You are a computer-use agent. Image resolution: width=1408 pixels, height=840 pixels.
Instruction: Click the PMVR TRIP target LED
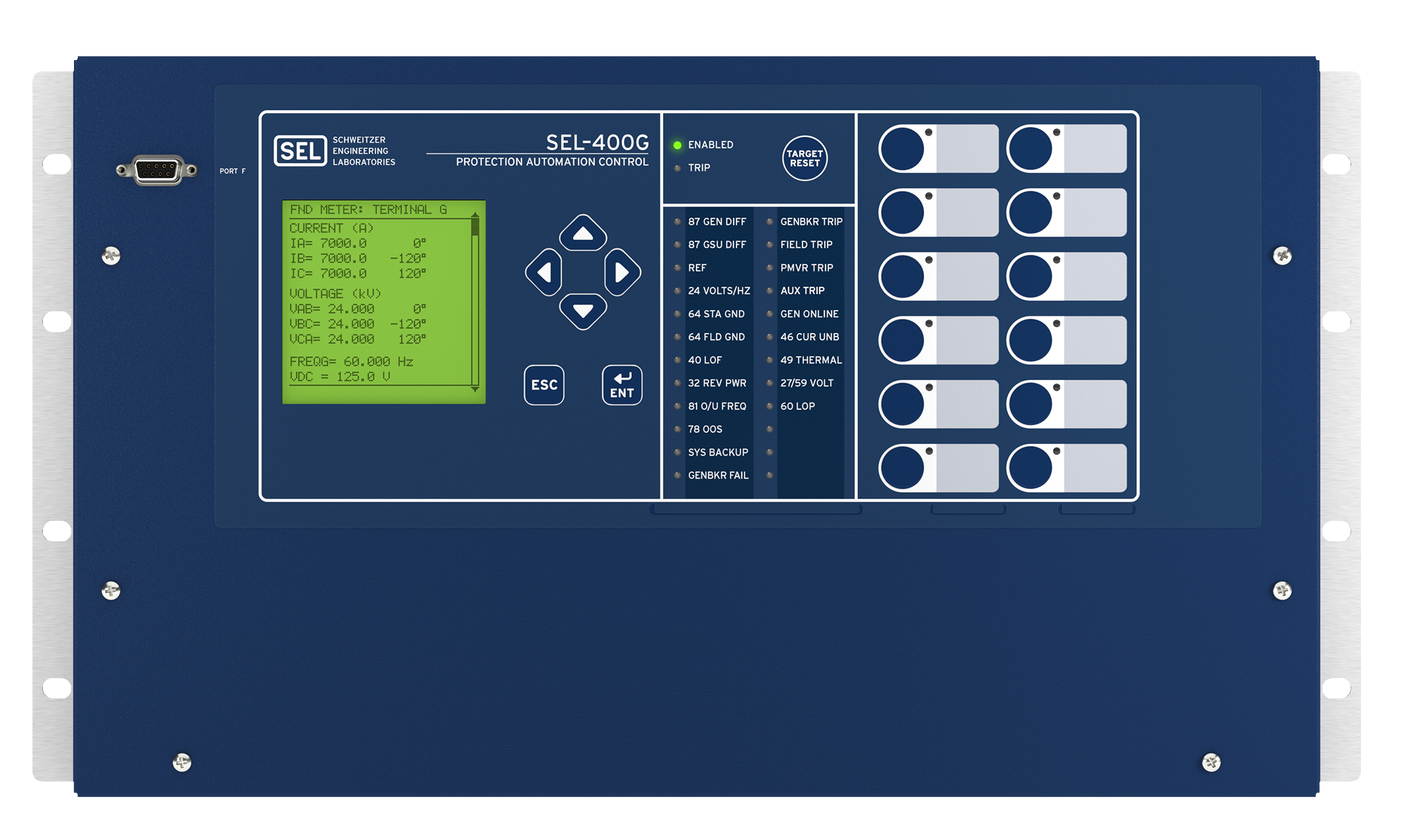(770, 268)
